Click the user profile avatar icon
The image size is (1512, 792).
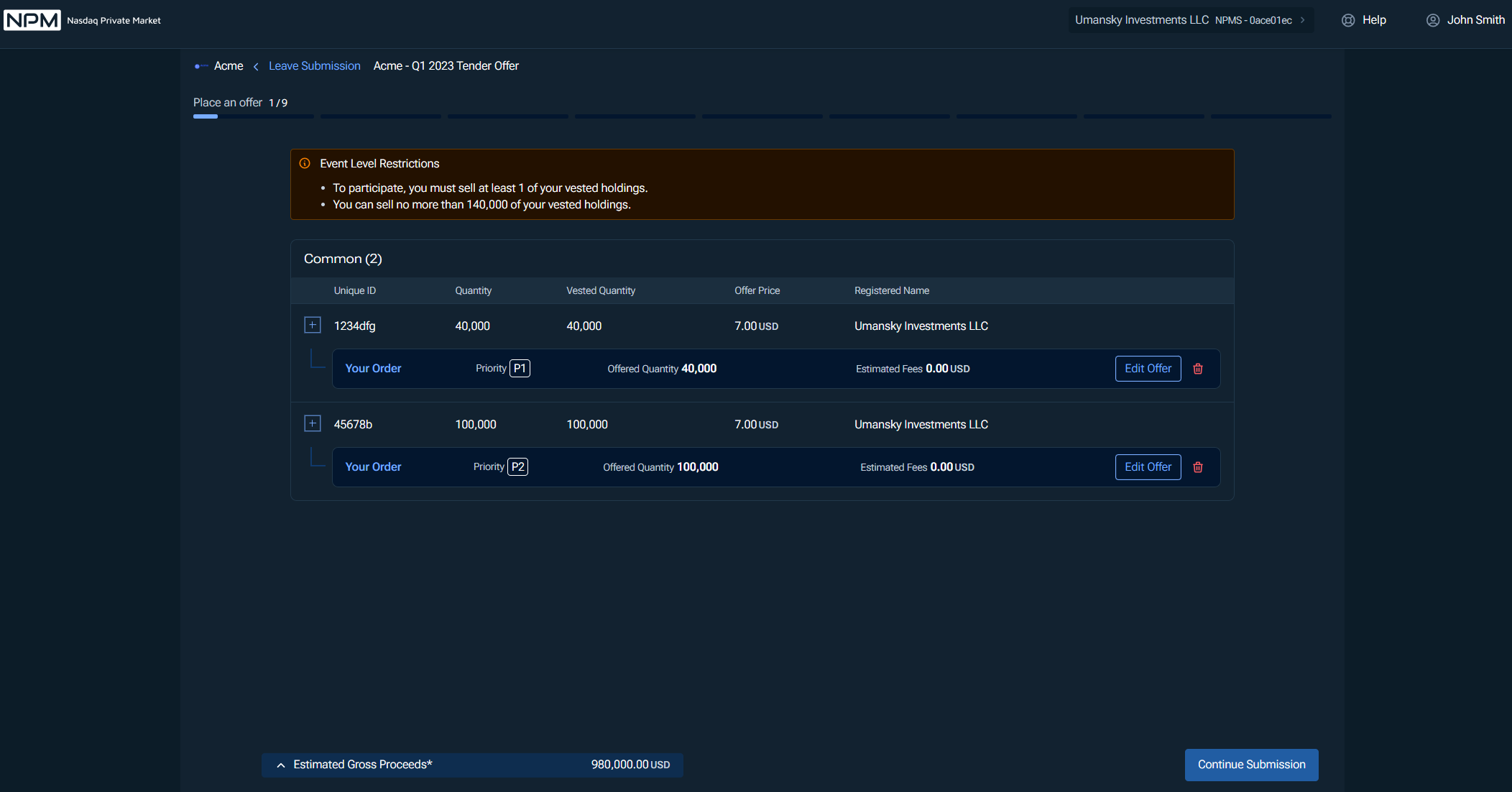1433,20
